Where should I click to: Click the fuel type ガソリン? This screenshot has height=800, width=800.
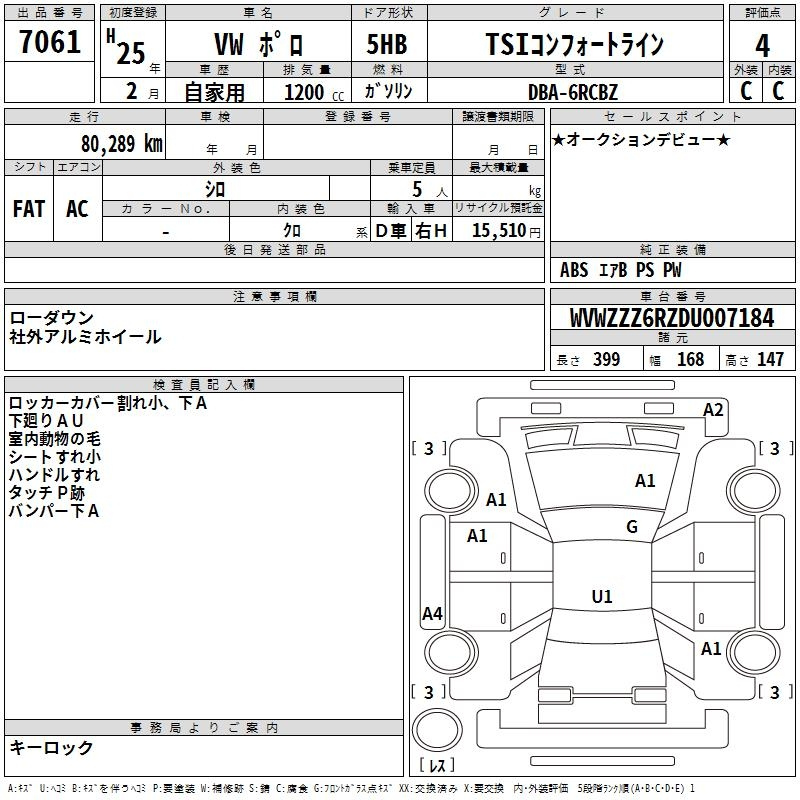388,91
